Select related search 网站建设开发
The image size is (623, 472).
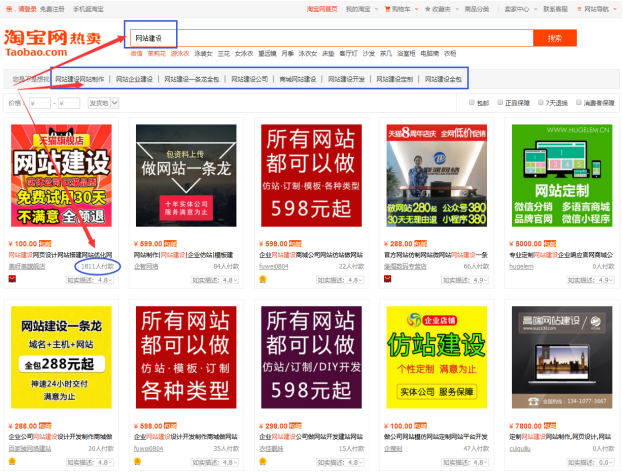coord(346,79)
